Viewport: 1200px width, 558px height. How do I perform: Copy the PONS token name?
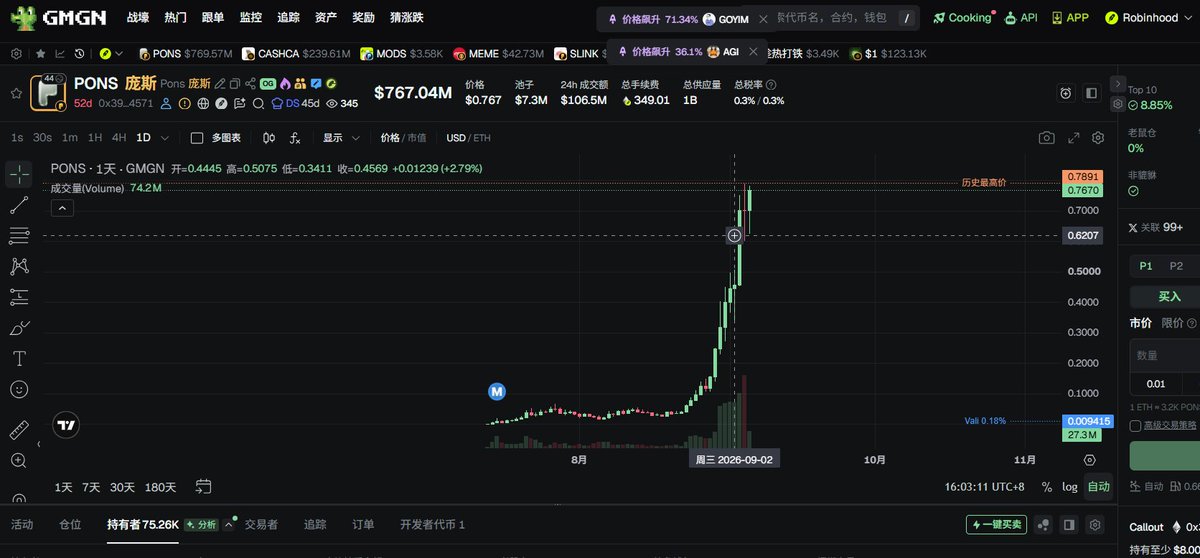pos(234,83)
